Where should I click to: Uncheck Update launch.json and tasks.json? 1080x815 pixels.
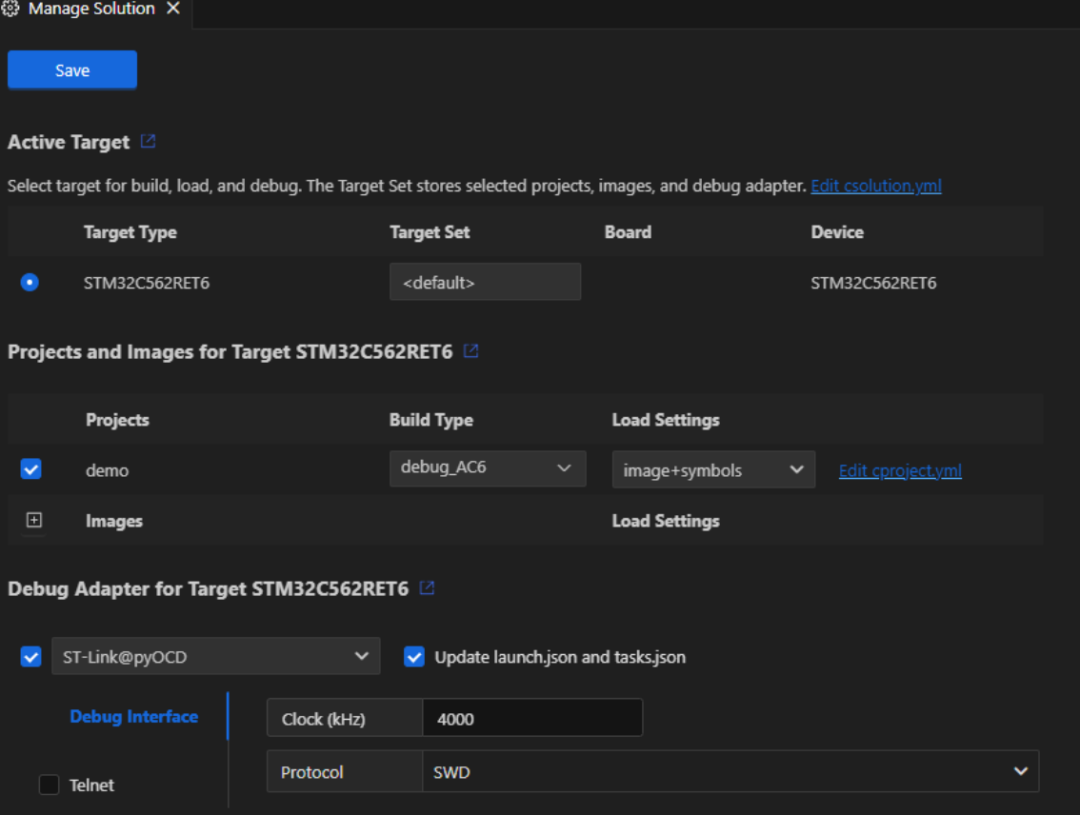pyautogui.click(x=414, y=657)
